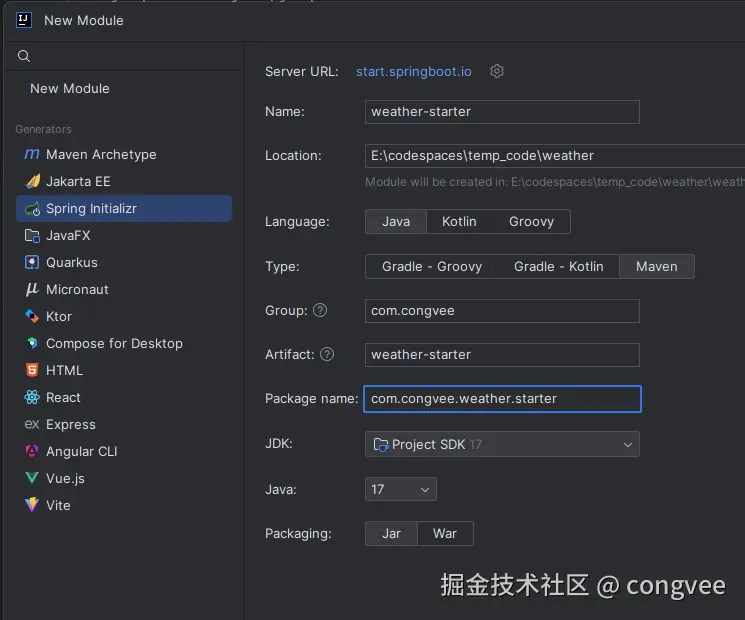This screenshot has width=745, height=620.
Task: Select HTML generator
Action: [x=124, y=370]
